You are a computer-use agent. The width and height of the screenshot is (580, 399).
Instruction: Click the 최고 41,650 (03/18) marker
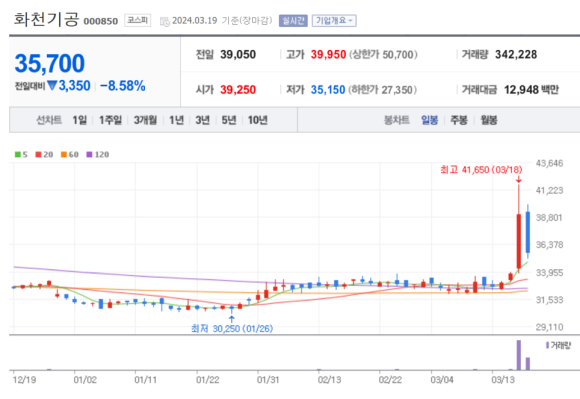[x=481, y=170]
